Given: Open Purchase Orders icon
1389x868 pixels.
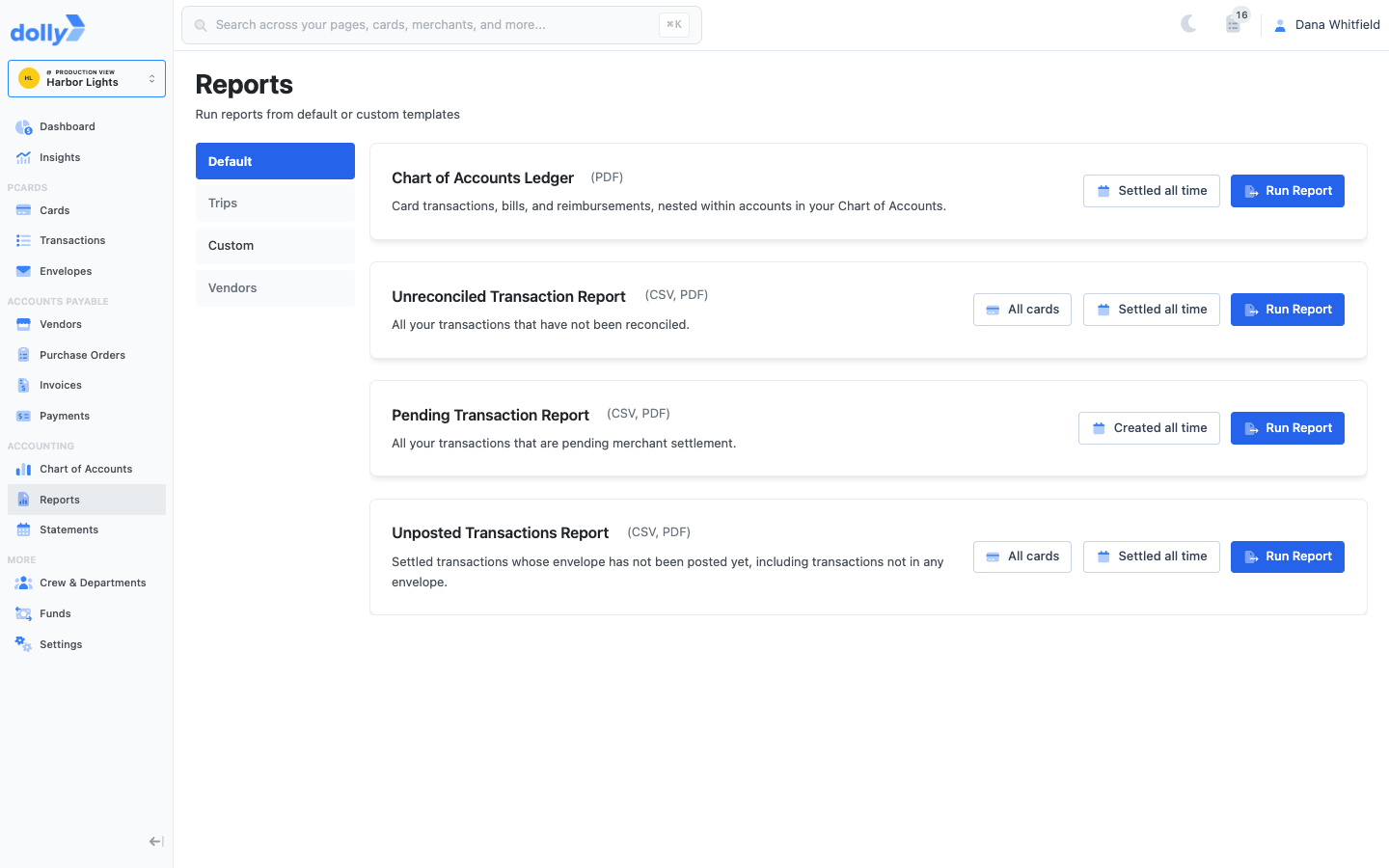Looking at the screenshot, I should point(23,355).
